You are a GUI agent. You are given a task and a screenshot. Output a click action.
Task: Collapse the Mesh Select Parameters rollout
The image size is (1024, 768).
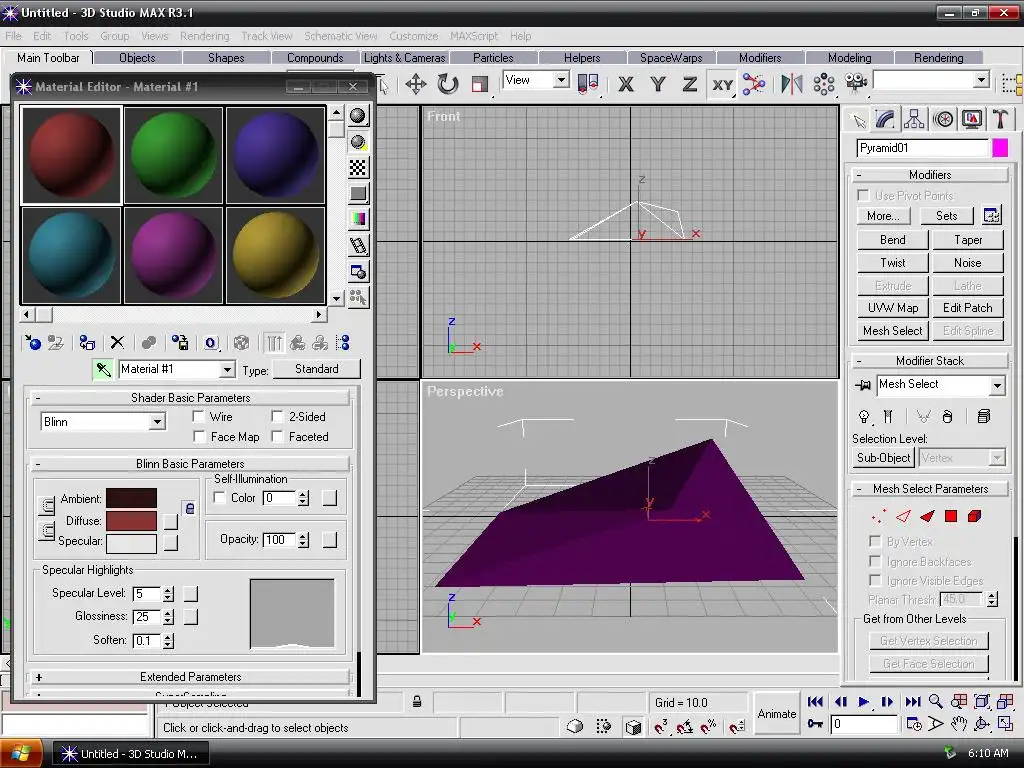tap(930, 489)
